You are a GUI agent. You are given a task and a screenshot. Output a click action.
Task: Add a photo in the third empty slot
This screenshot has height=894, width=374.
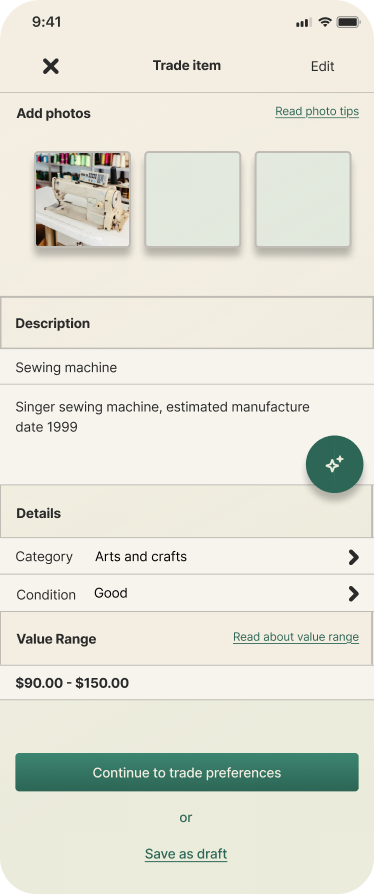pyautogui.click(x=303, y=199)
